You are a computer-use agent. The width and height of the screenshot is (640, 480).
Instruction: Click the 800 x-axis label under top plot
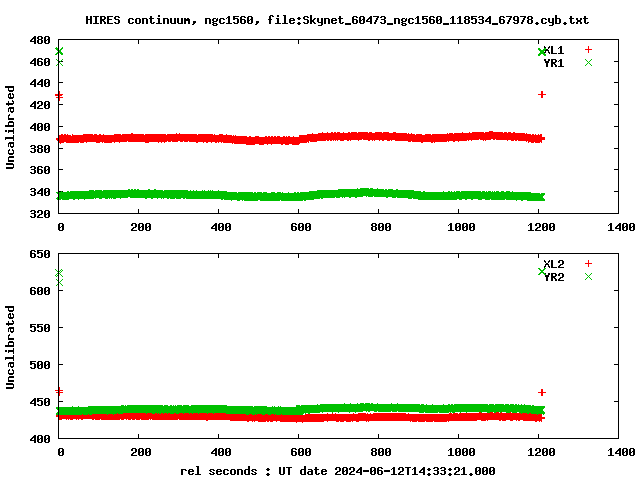point(381,227)
